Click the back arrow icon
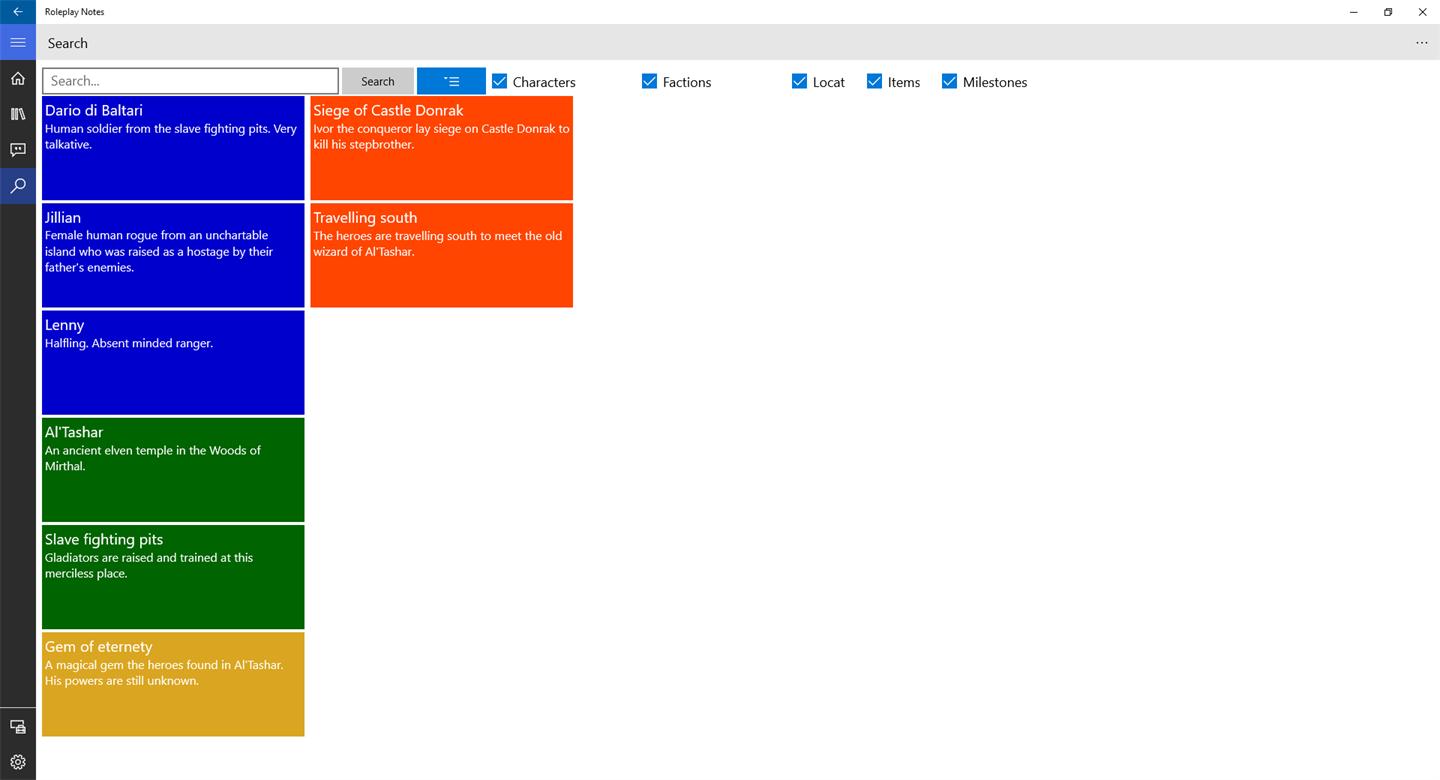1440x780 pixels. click(18, 12)
